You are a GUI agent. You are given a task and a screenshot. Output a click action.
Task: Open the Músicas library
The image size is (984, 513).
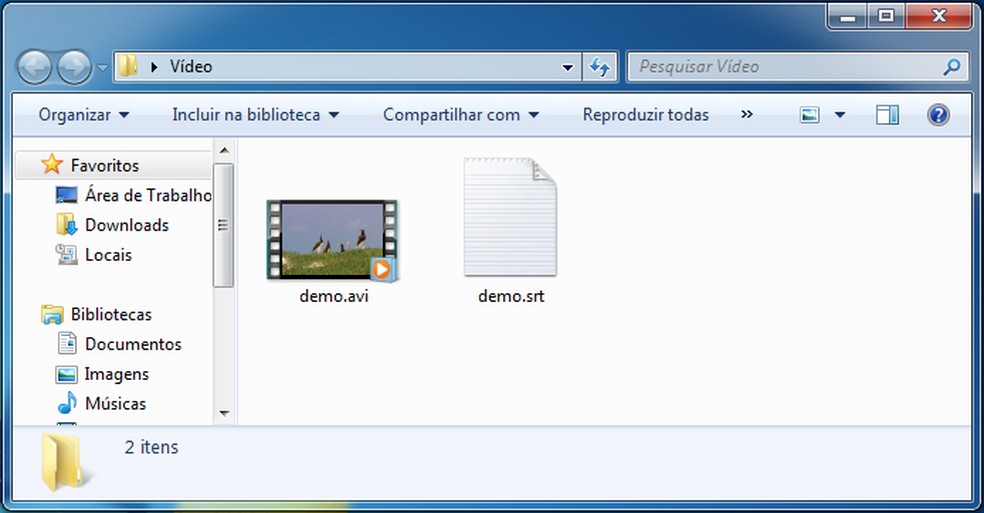coord(115,404)
